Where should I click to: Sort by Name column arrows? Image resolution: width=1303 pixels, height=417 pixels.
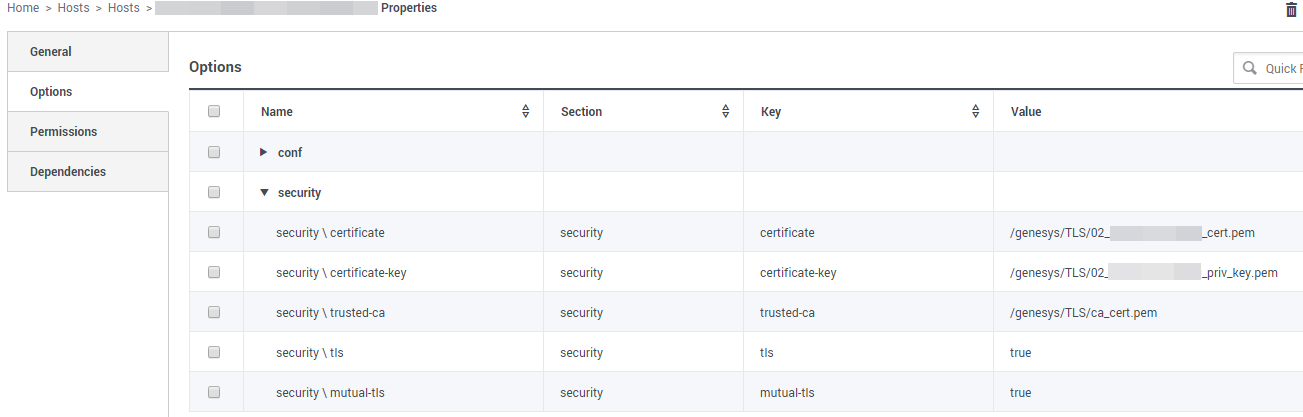(526, 112)
